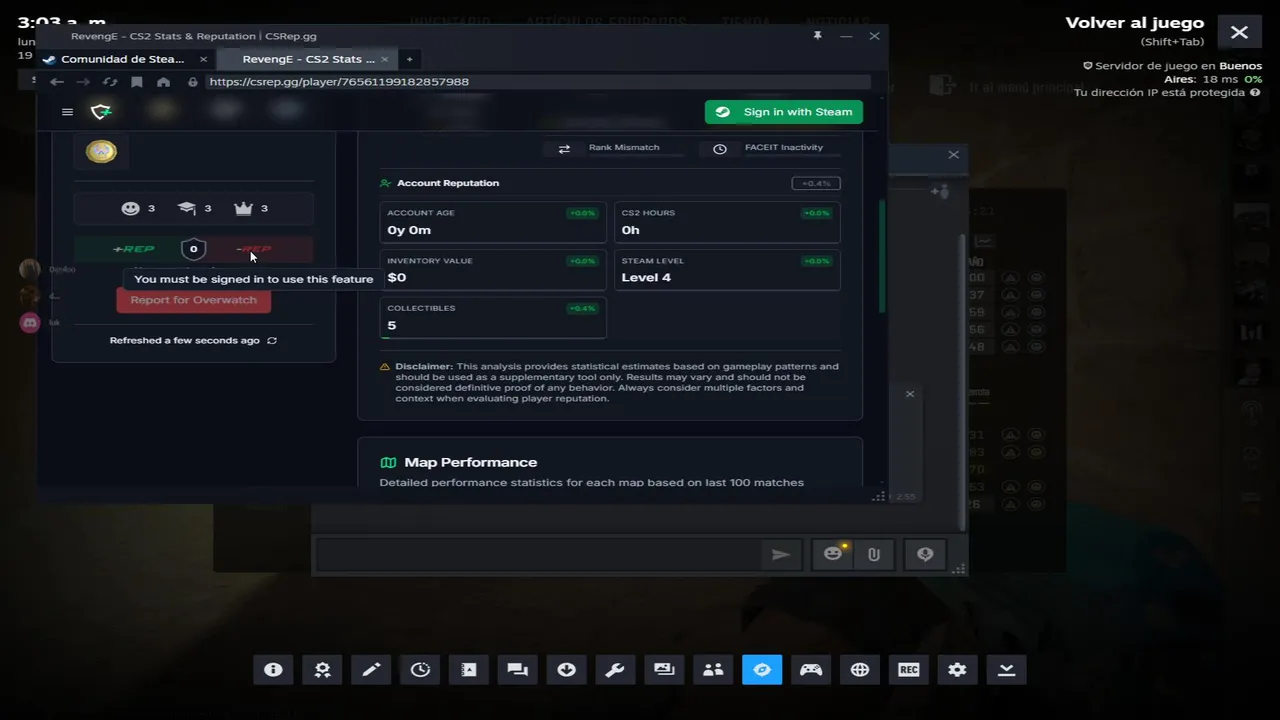Toggle the highlighted blue overlay bar icon

tap(762, 670)
